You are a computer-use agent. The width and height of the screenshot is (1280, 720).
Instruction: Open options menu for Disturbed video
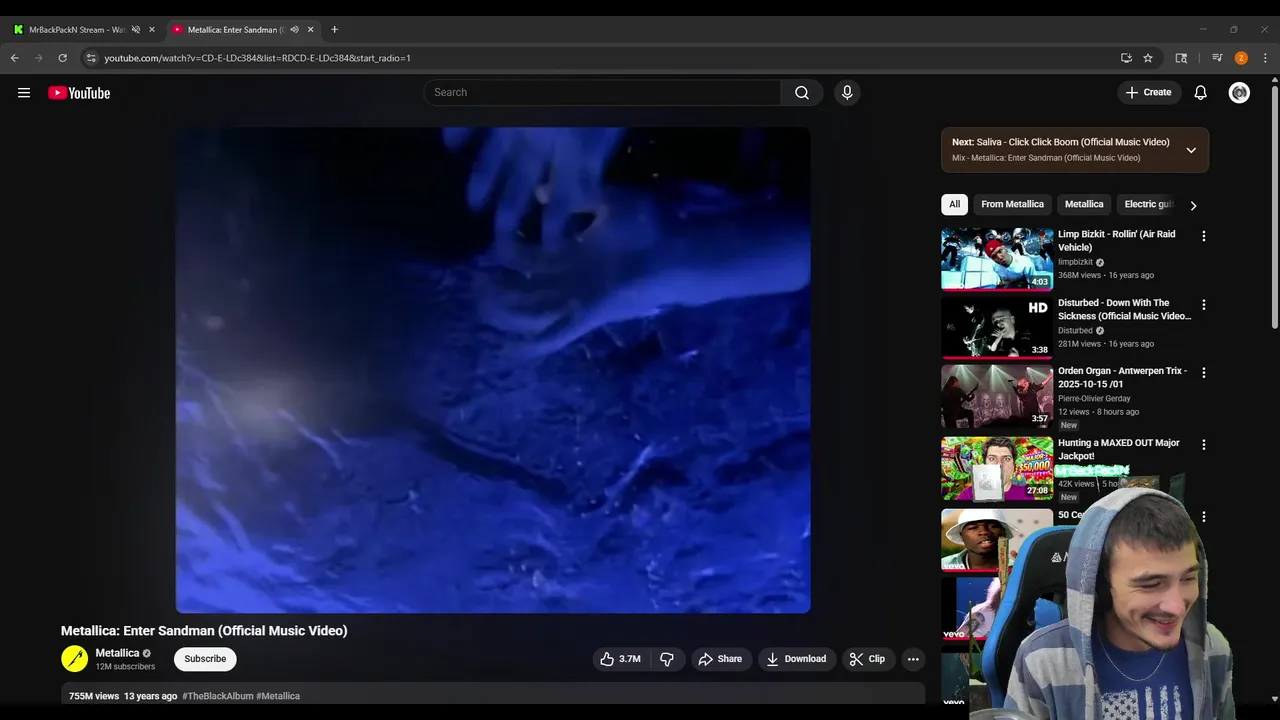point(1204,304)
